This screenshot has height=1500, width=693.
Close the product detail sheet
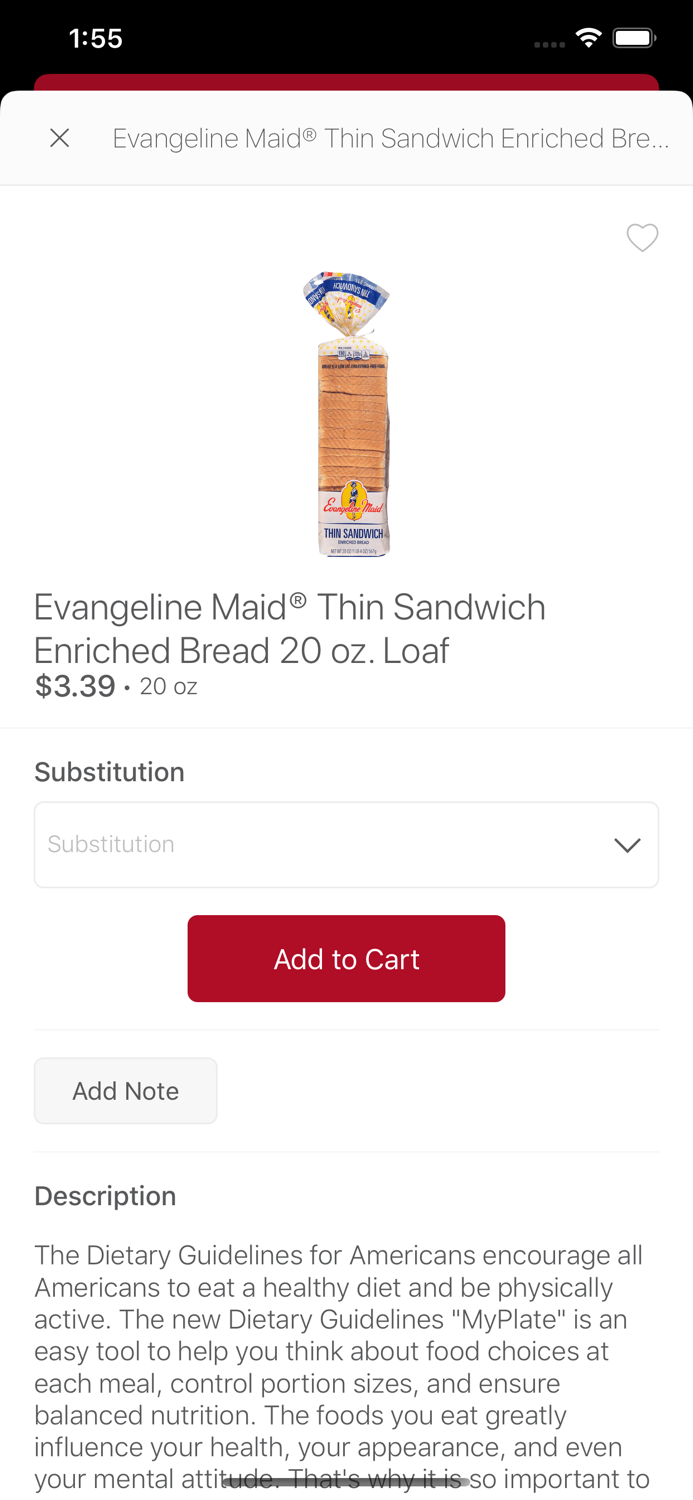(x=60, y=138)
